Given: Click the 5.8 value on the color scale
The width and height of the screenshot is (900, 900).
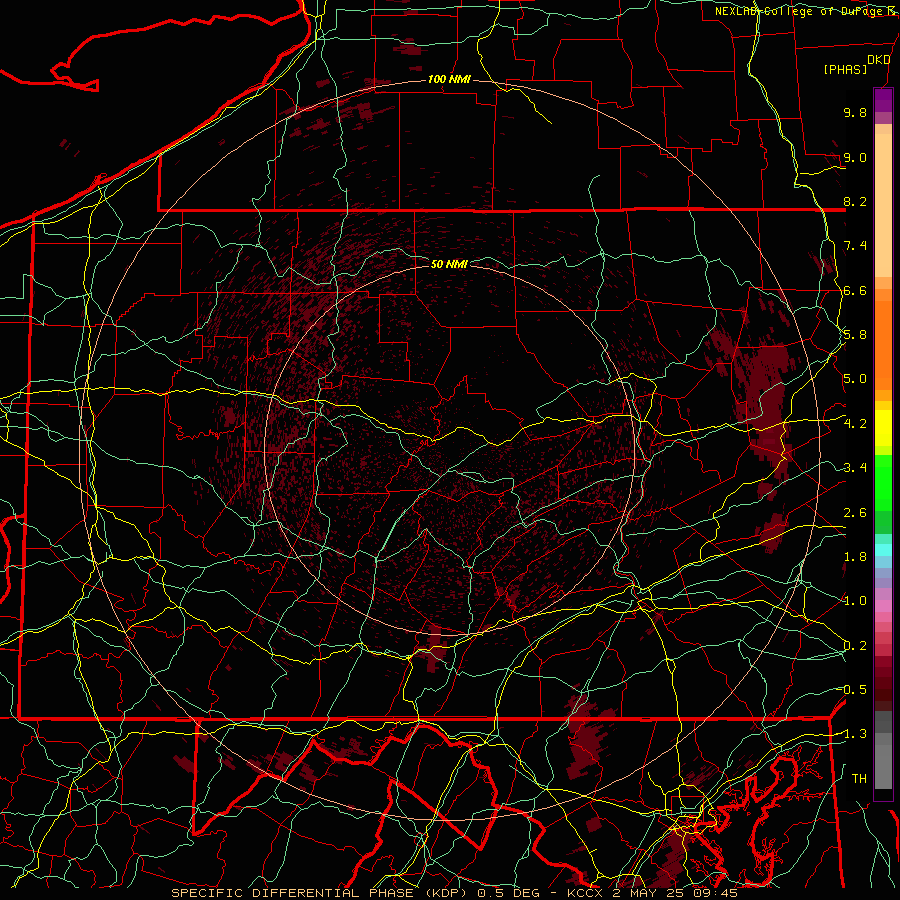Looking at the screenshot, I should coord(855,335).
